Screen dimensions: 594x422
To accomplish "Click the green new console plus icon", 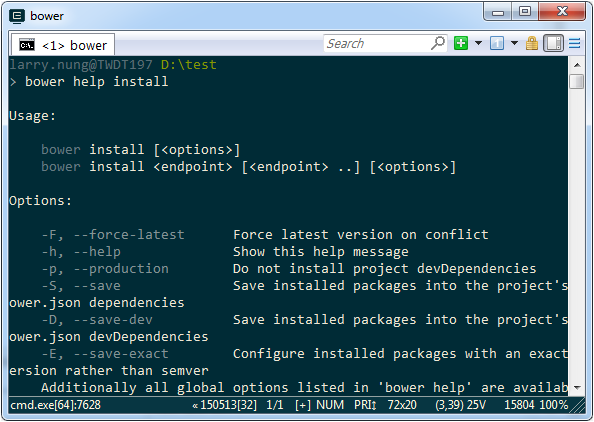I will [x=461, y=43].
